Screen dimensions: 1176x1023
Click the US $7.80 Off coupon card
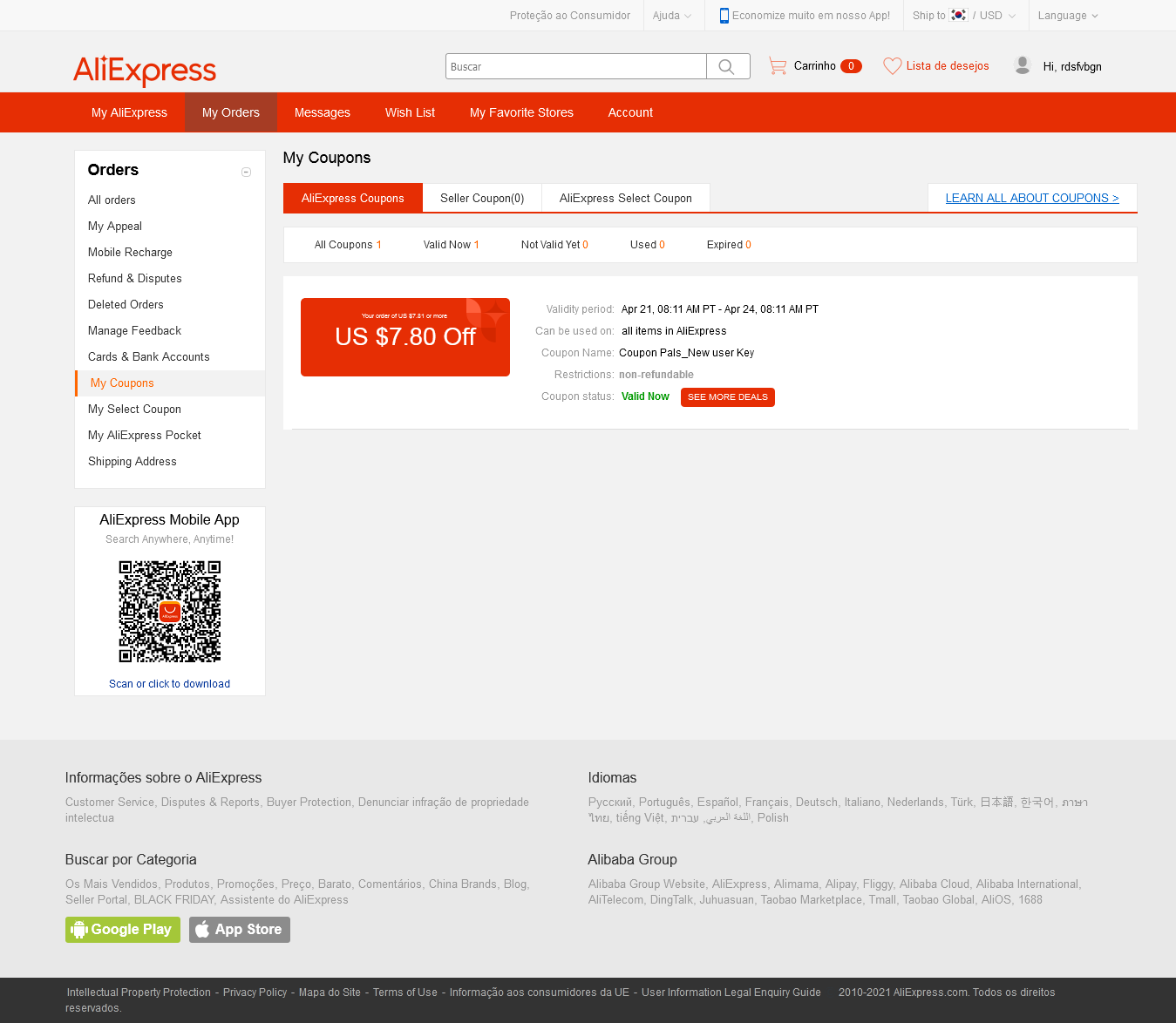point(405,337)
